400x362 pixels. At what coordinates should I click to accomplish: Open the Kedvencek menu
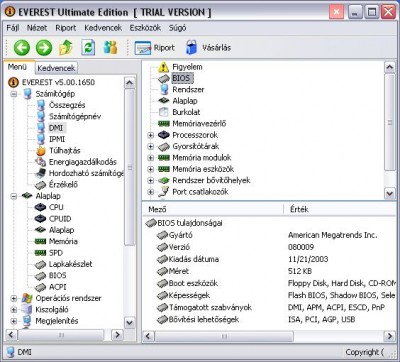click(x=103, y=28)
